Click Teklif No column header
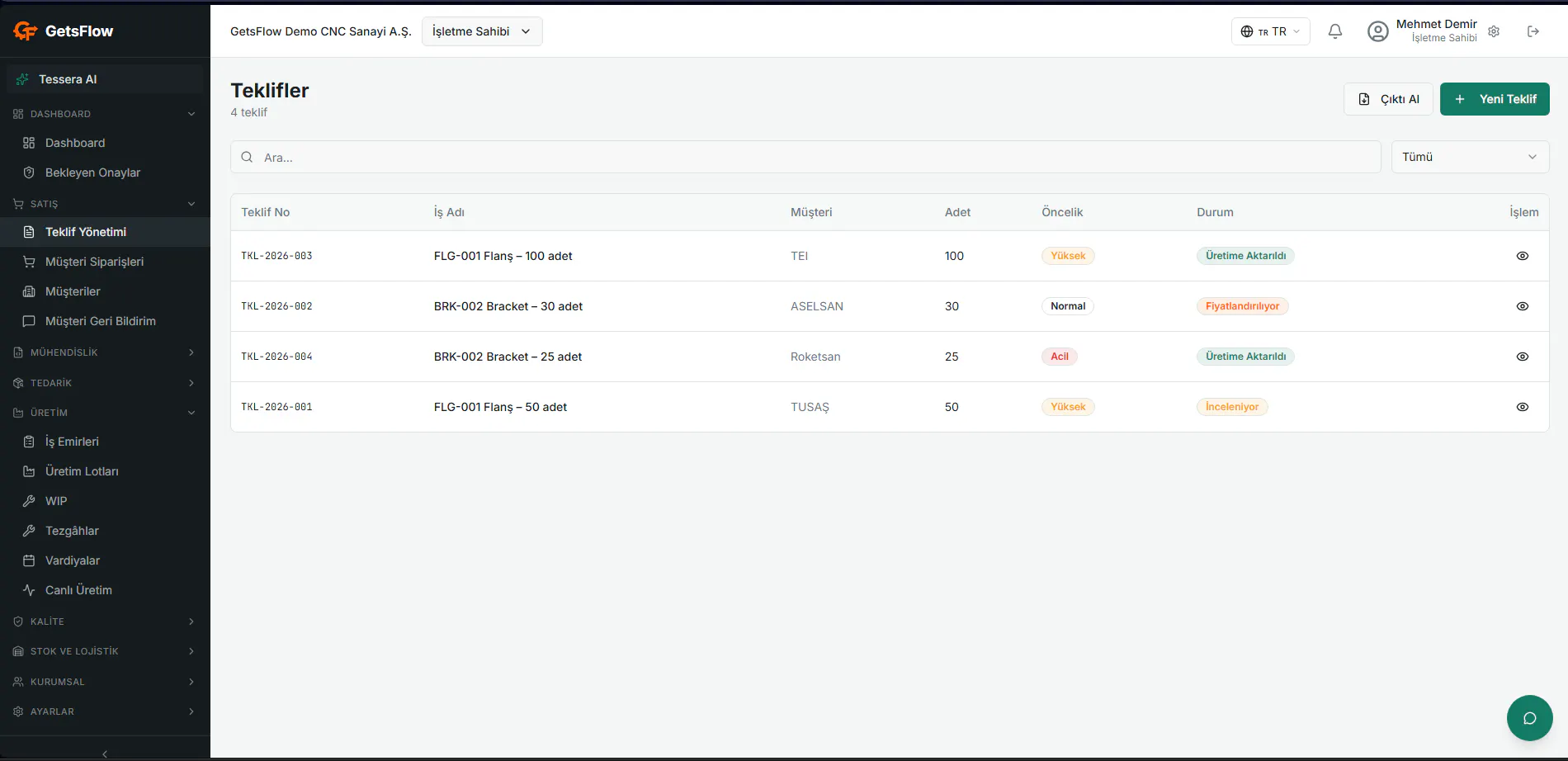1568x761 pixels. pyautogui.click(x=266, y=212)
